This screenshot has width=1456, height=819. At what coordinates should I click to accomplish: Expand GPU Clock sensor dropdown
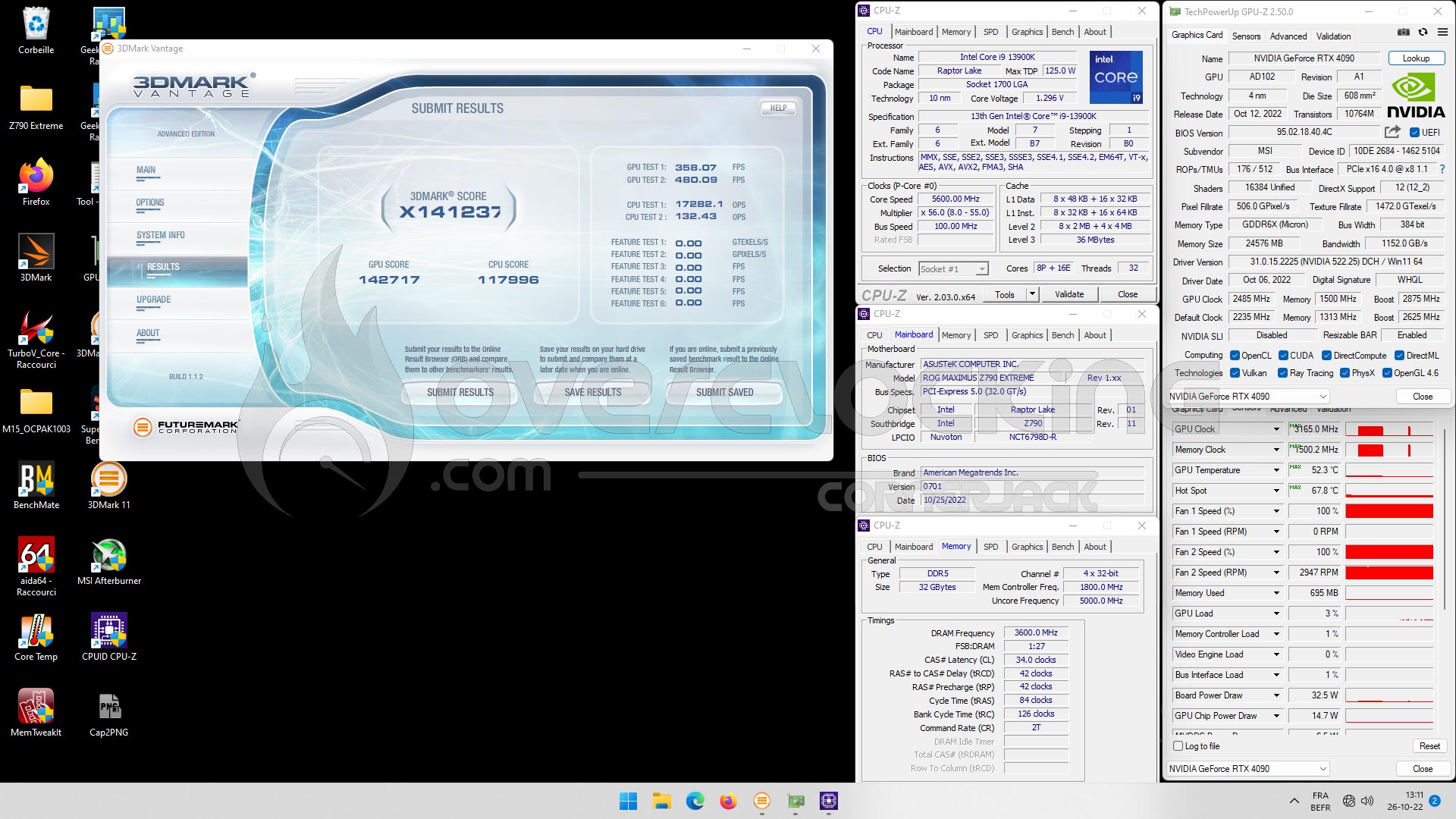(1276, 429)
